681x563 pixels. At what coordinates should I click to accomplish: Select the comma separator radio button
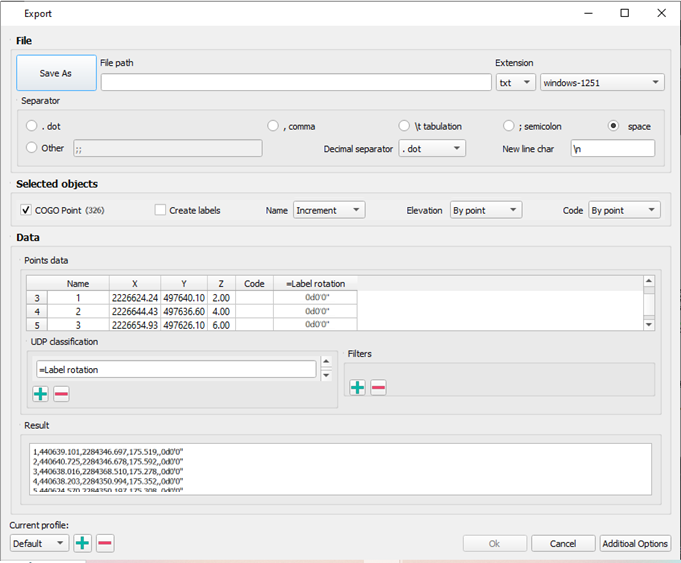273,126
